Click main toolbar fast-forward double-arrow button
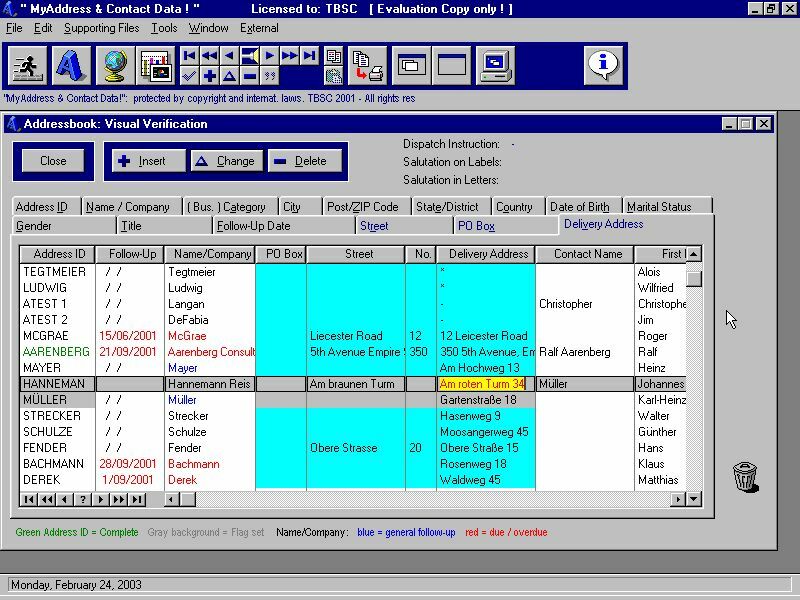The image size is (800, 600). 290,56
